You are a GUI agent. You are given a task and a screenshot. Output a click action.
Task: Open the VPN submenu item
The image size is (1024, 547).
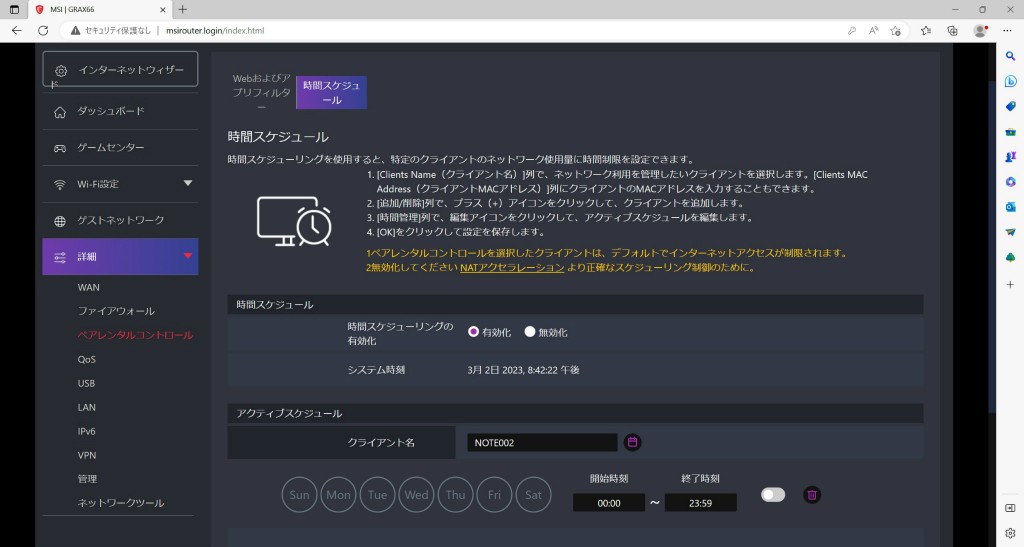pos(87,455)
